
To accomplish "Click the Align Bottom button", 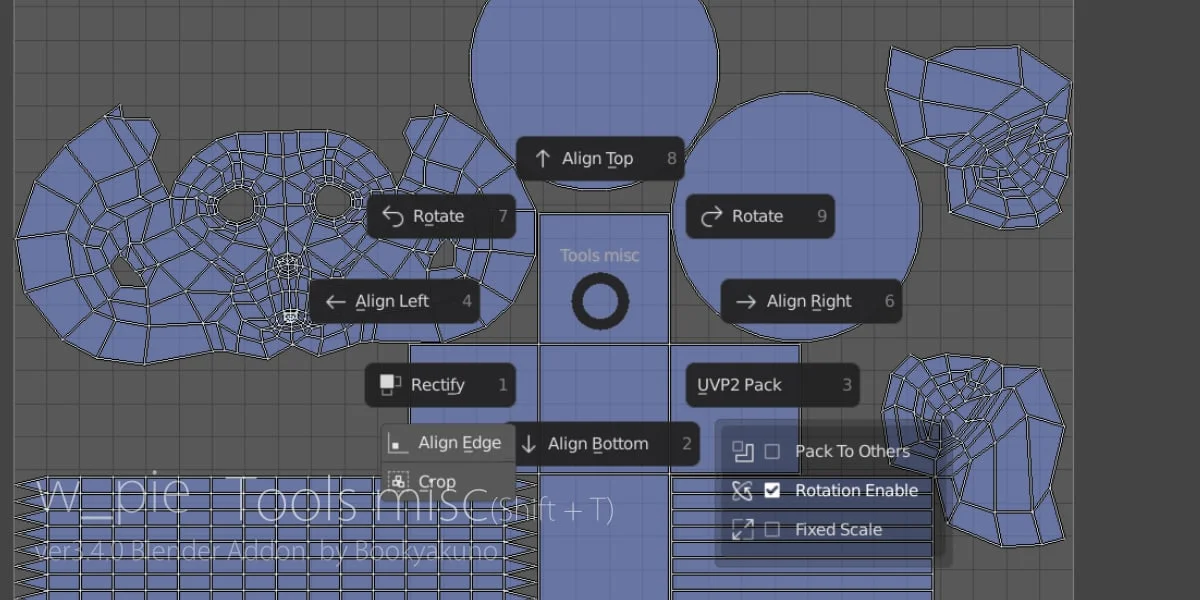I will tap(598, 444).
